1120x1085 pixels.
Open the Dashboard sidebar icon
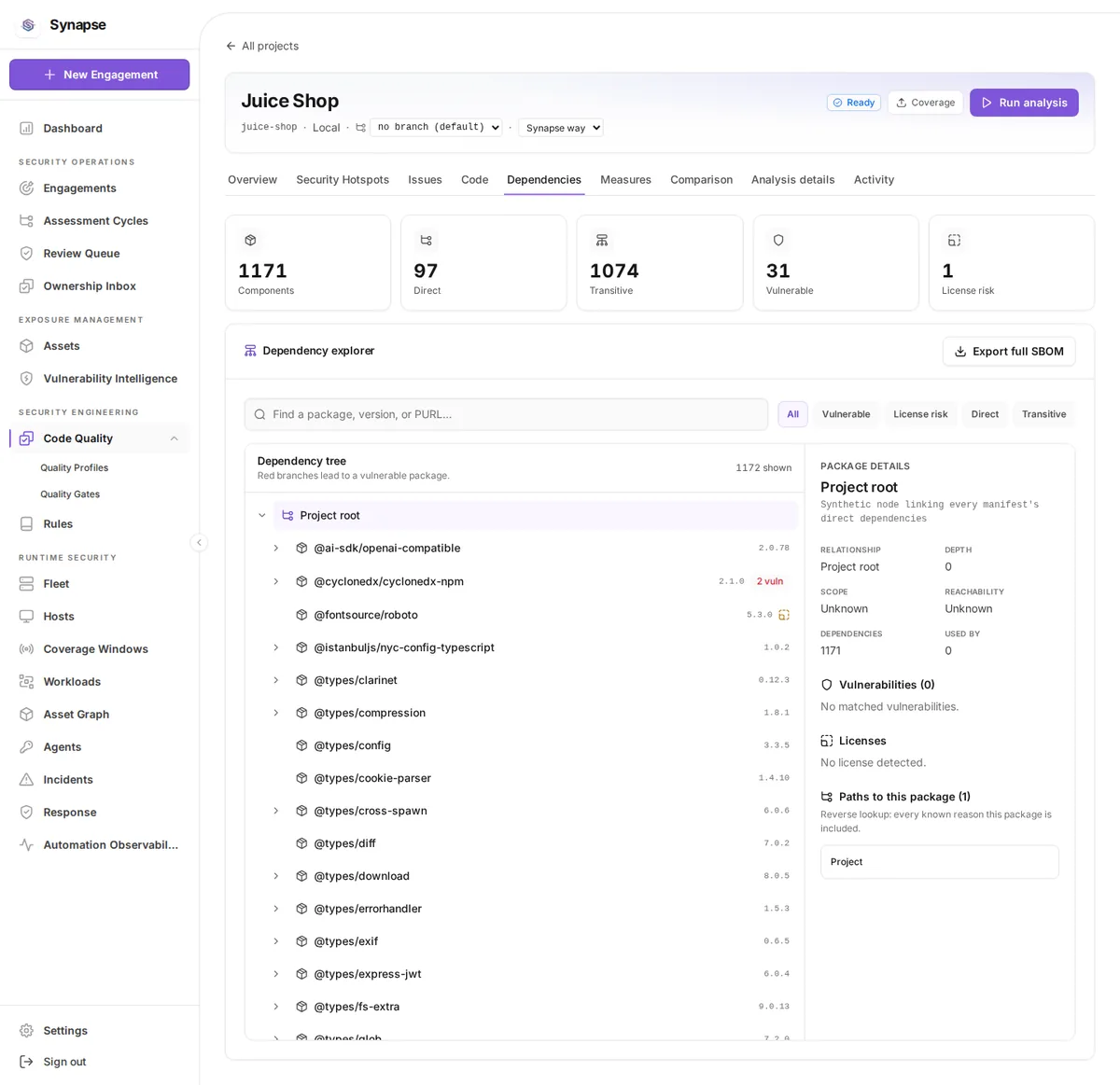26,129
